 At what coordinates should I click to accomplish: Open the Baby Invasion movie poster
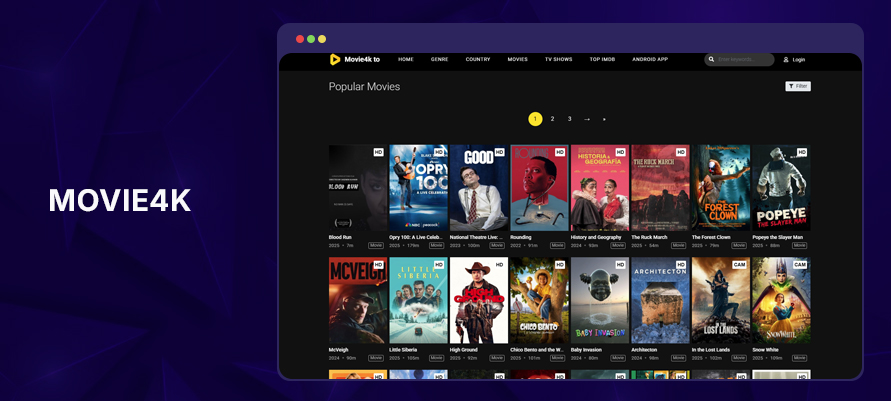599,301
